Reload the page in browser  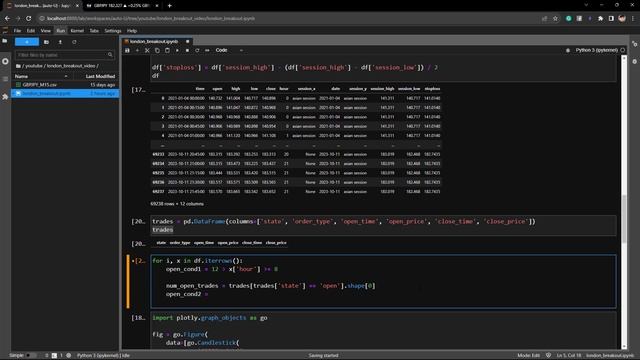(x=29, y=18)
